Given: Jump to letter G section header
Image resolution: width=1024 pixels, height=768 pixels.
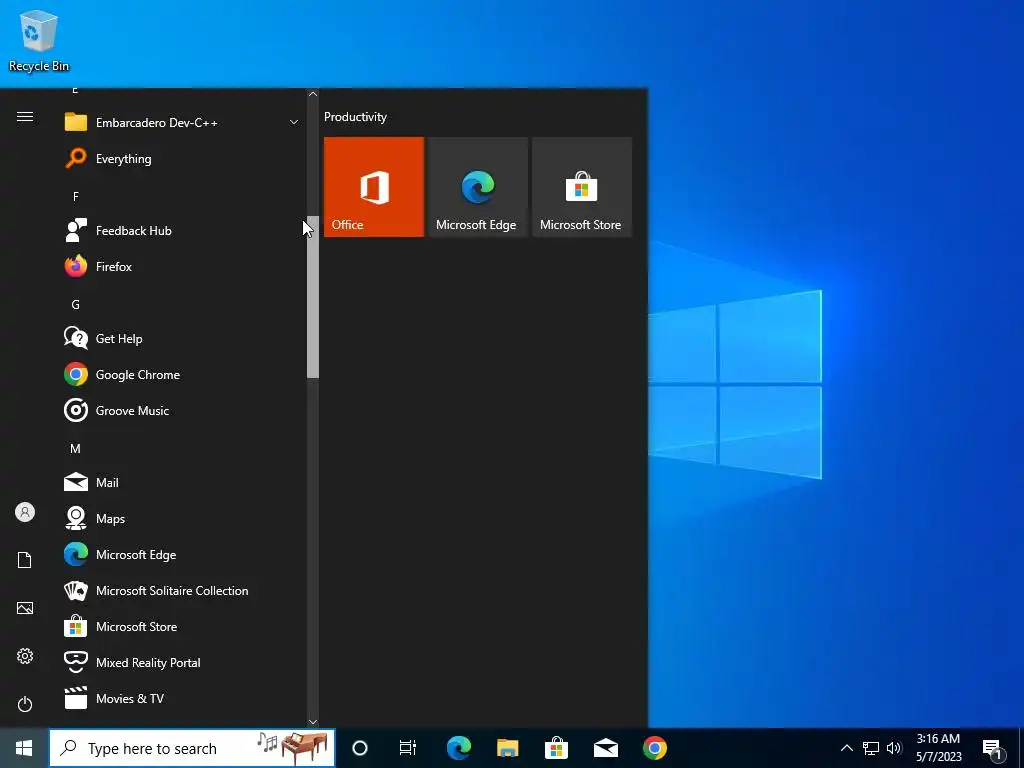Looking at the screenshot, I should [76, 304].
